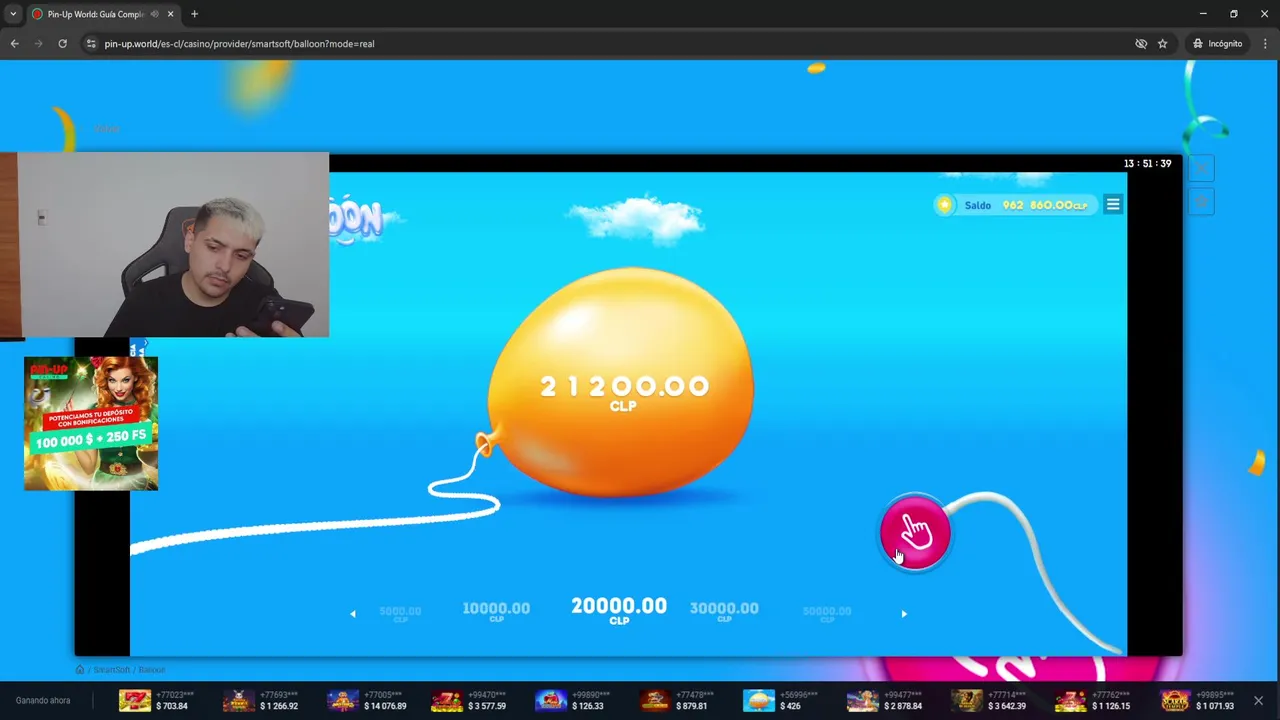Click the pink hand inflate button
Screen dimensions: 1280x720
915,532
